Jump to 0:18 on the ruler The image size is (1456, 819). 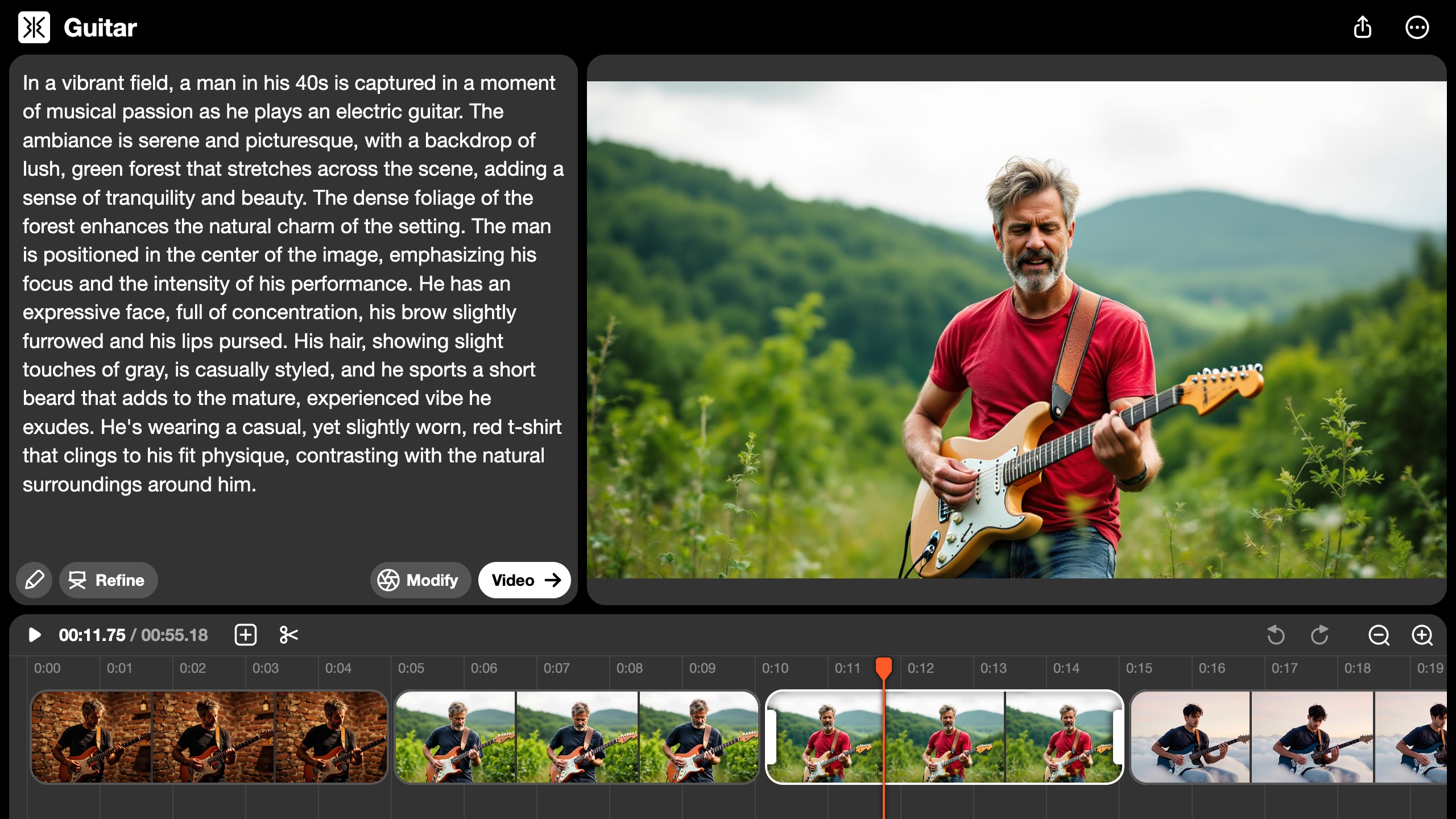pos(1358,668)
